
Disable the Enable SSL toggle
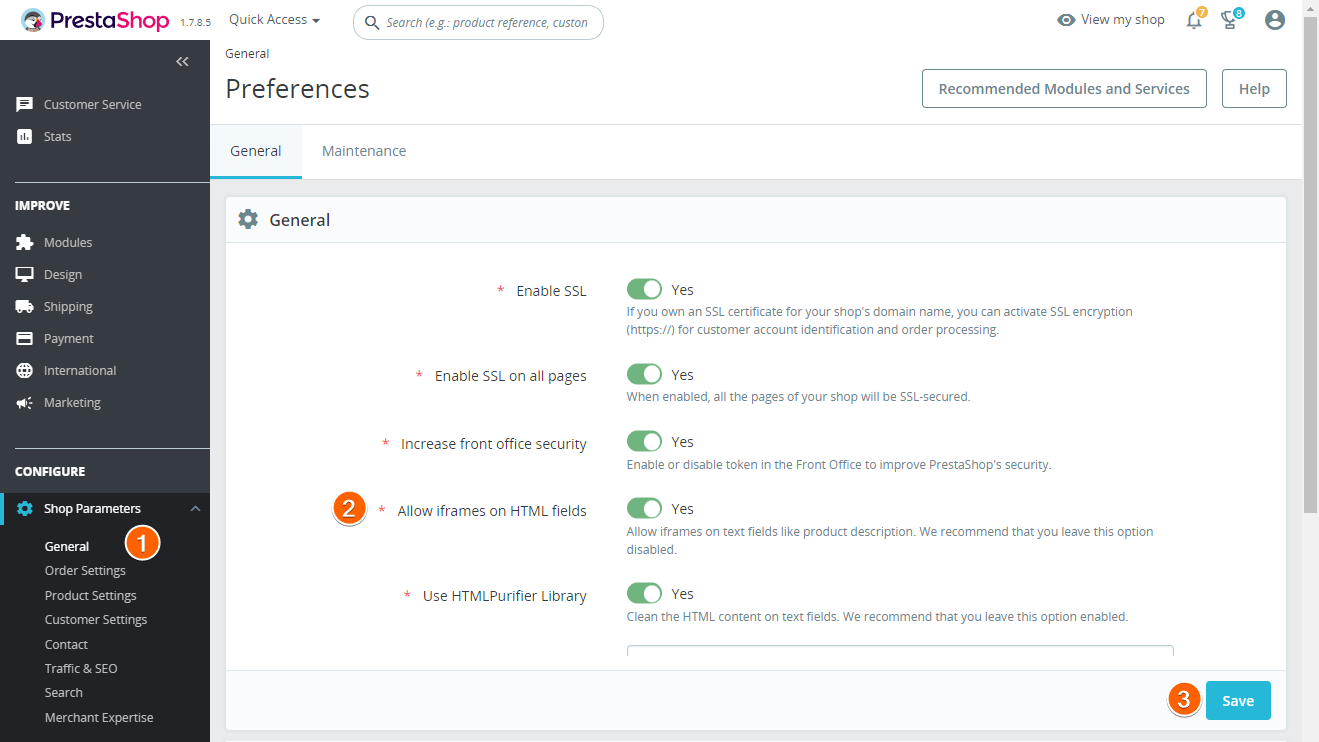[645, 290]
